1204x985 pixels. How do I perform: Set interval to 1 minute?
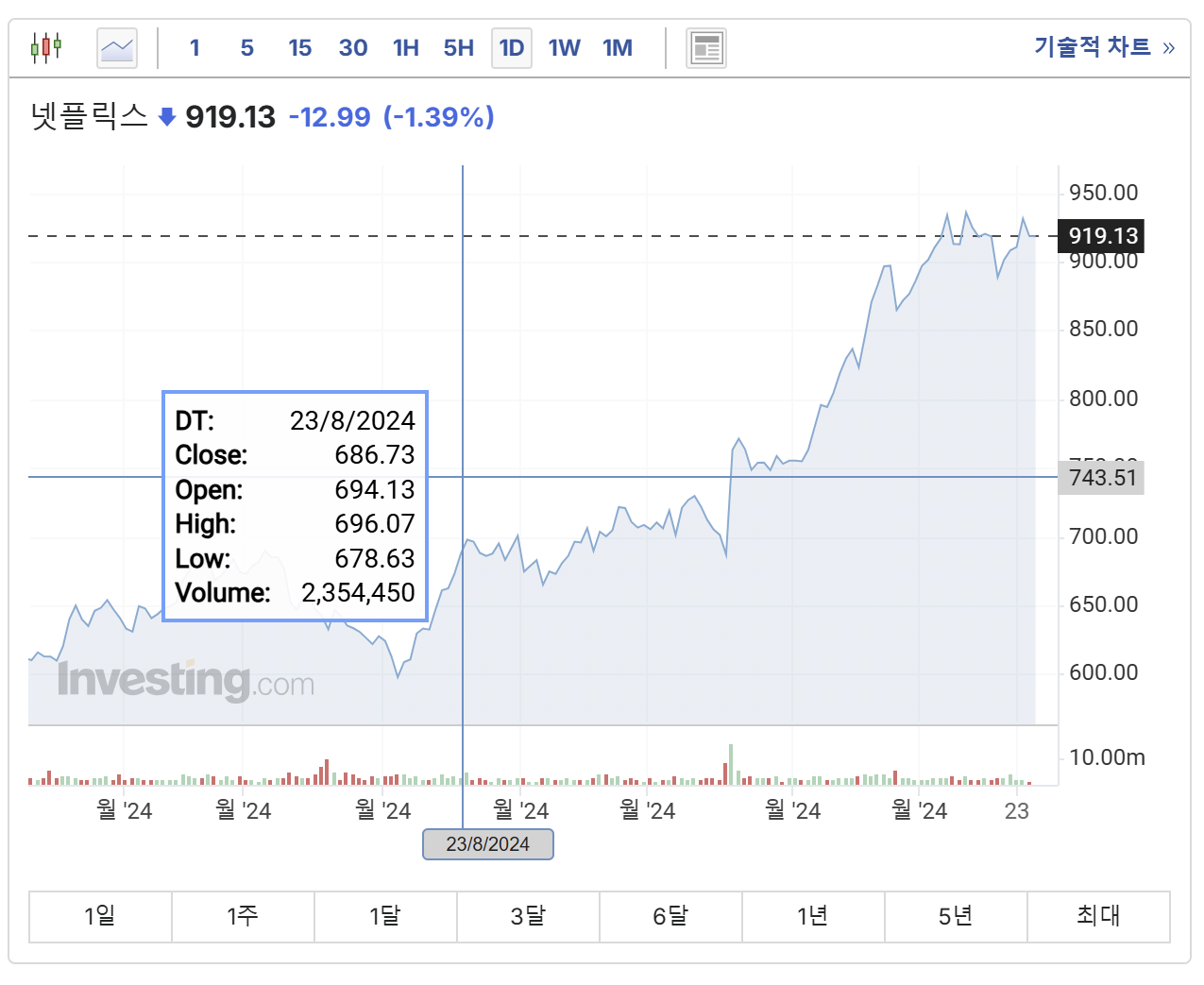click(195, 47)
